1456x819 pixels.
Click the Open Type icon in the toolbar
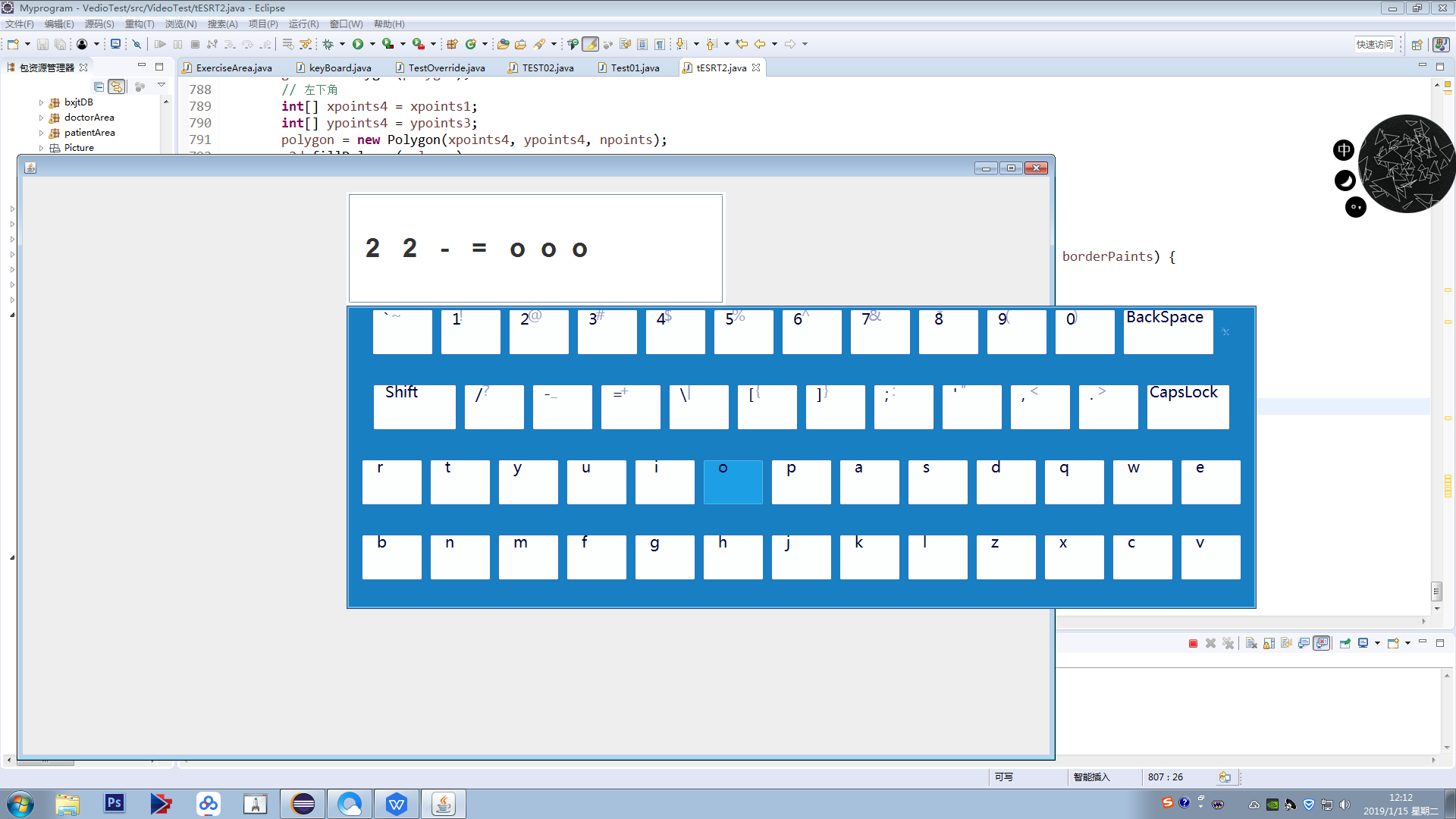503,44
